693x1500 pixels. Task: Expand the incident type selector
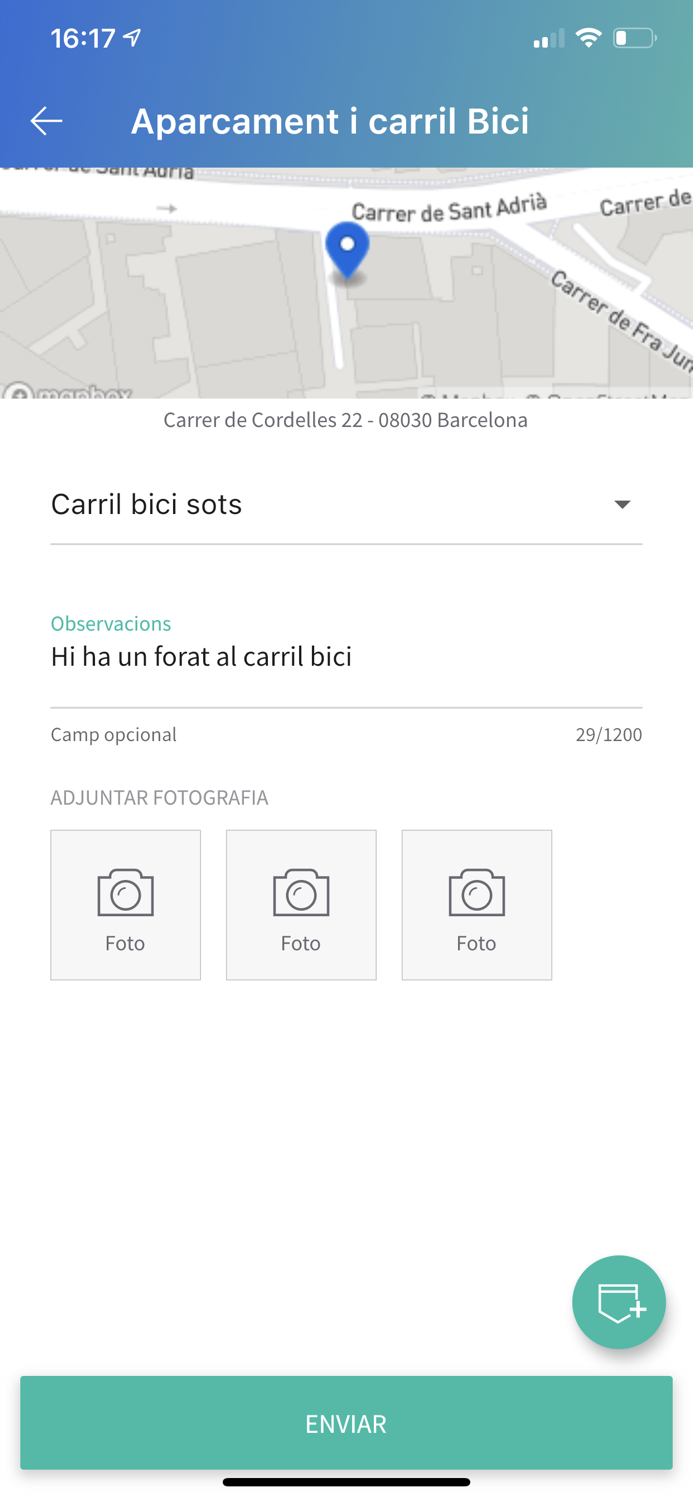tap(346, 504)
